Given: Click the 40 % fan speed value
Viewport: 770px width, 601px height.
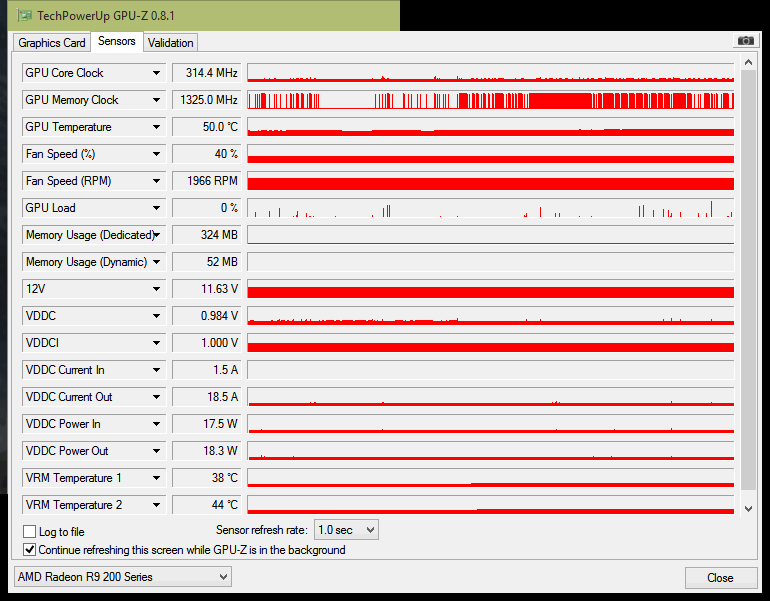Looking at the screenshot, I should pyautogui.click(x=207, y=154).
